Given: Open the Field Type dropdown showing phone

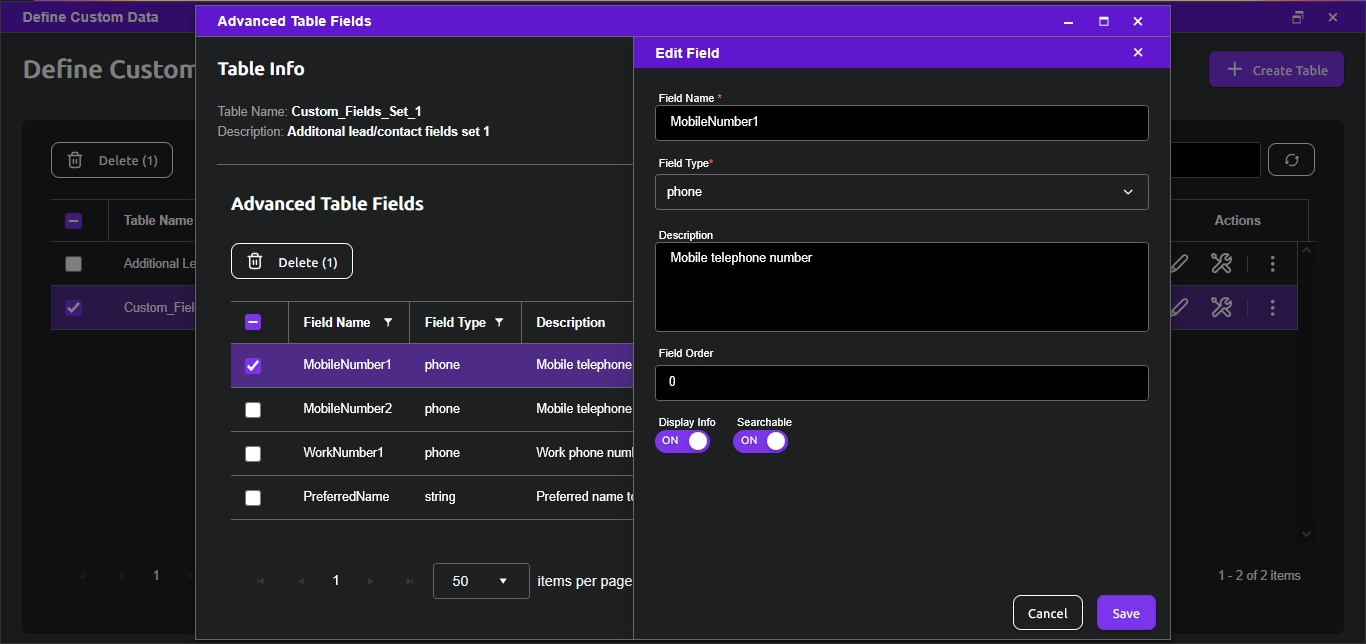Looking at the screenshot, I should click(x=901, y=192).
